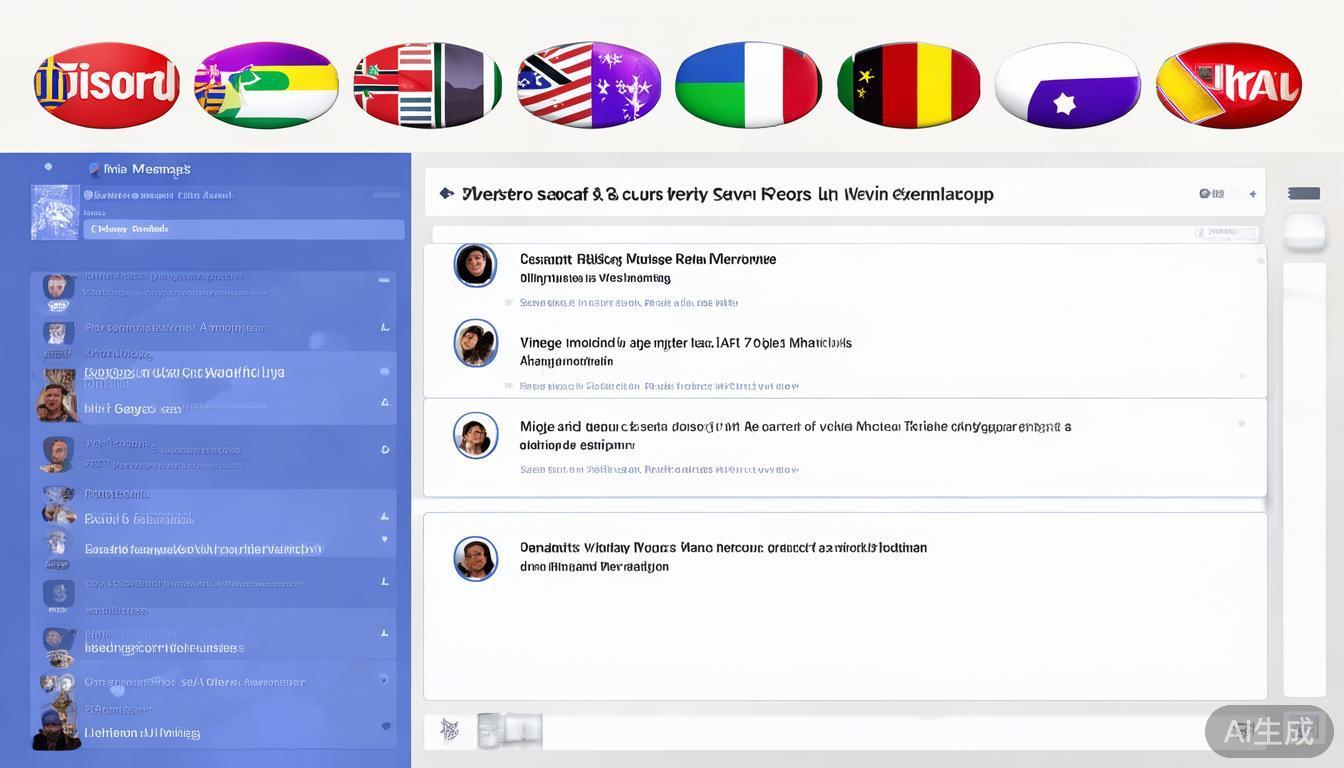The height and width of the screenshot is (768, 1344).
Task: Expand the 'blirt Geyes' sidebar row arrow
Action: click(385, 403)
